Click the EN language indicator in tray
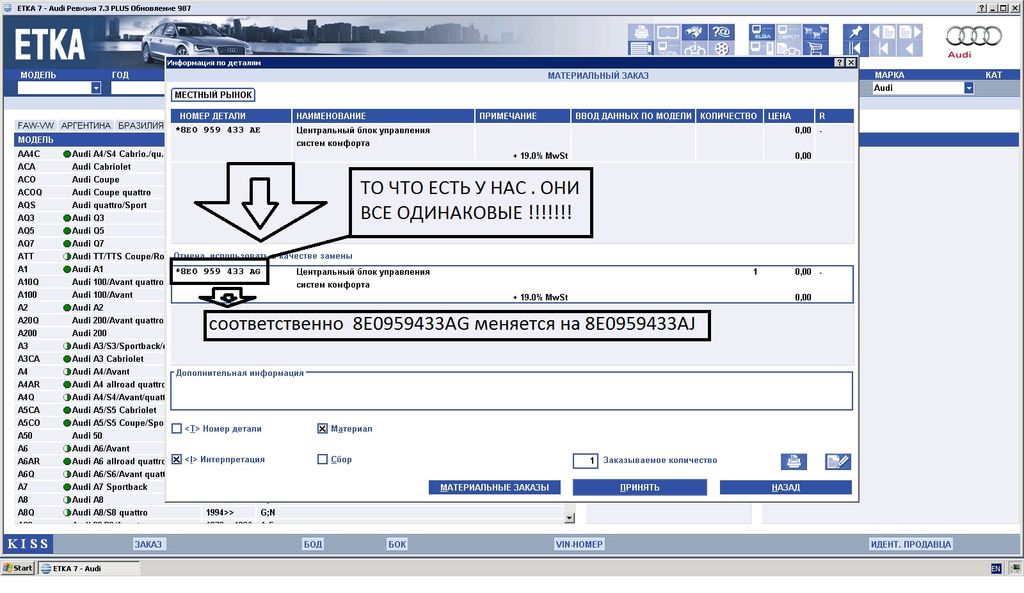The width and height of the screenshot is (1024, 593). click(996, 569)
